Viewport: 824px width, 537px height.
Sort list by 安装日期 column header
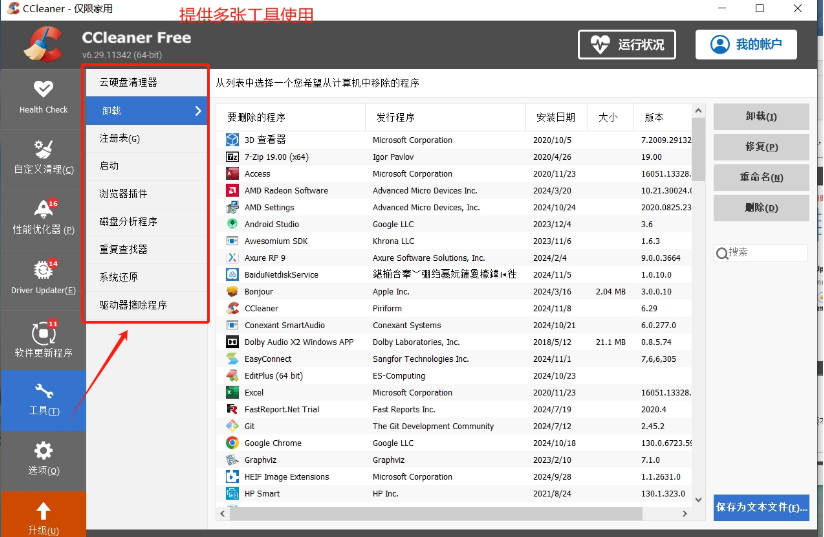556,117
